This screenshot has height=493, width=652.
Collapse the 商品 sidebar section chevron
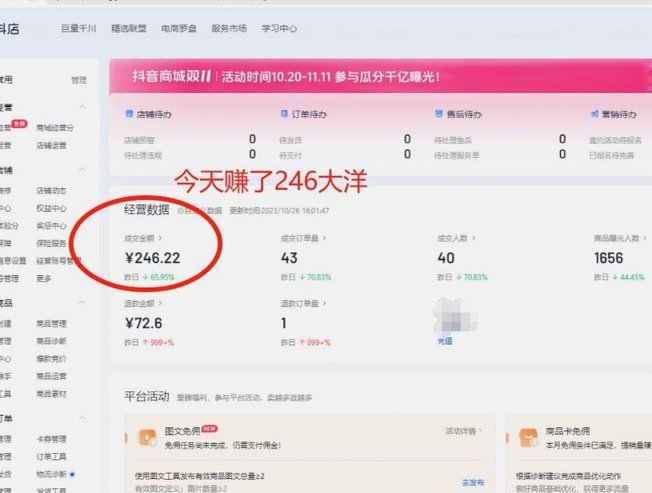click(x=82, y=302)
